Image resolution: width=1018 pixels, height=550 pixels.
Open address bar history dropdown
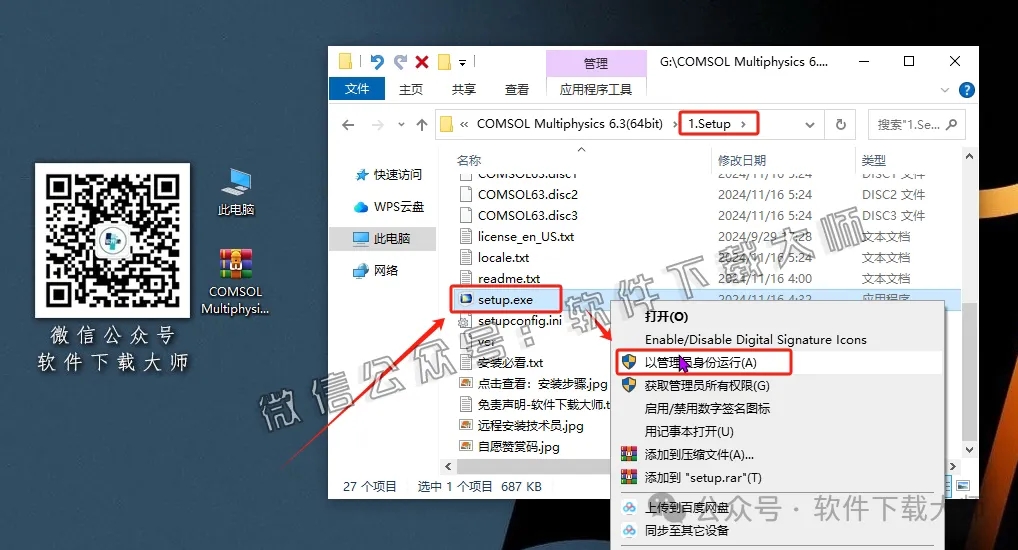pyautogui.click(x=810, y=125)
